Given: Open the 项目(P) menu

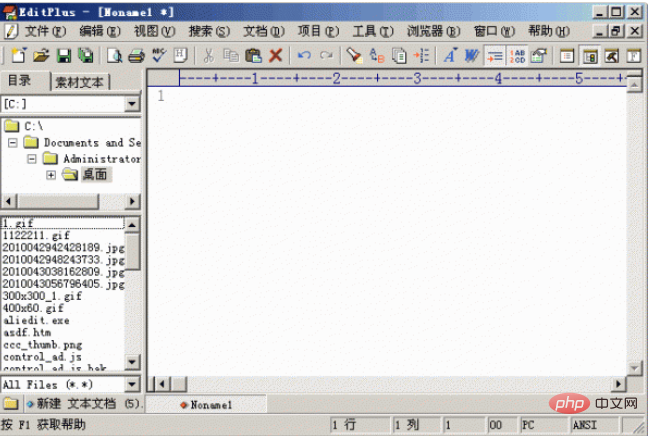Looking at the screenshot, I should coord(318,31).
